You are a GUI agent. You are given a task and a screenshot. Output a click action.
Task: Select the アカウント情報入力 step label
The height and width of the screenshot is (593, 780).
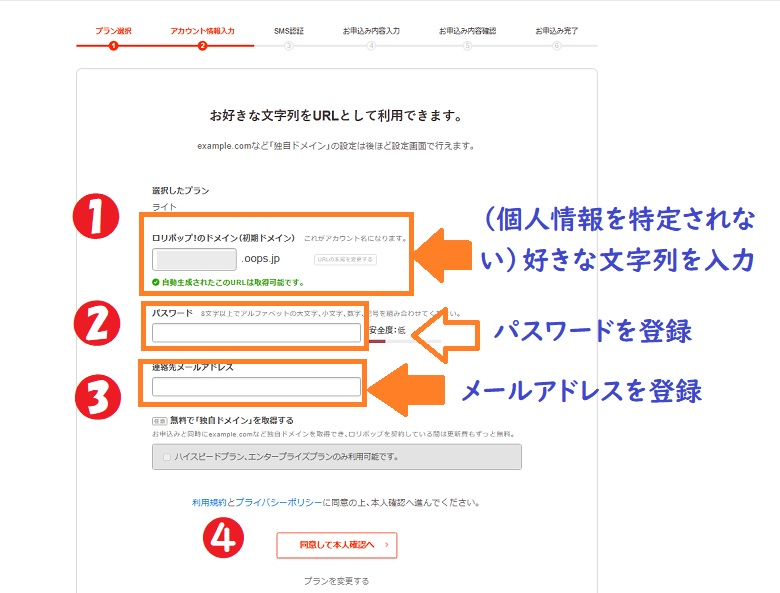click(x=202, y=31)
